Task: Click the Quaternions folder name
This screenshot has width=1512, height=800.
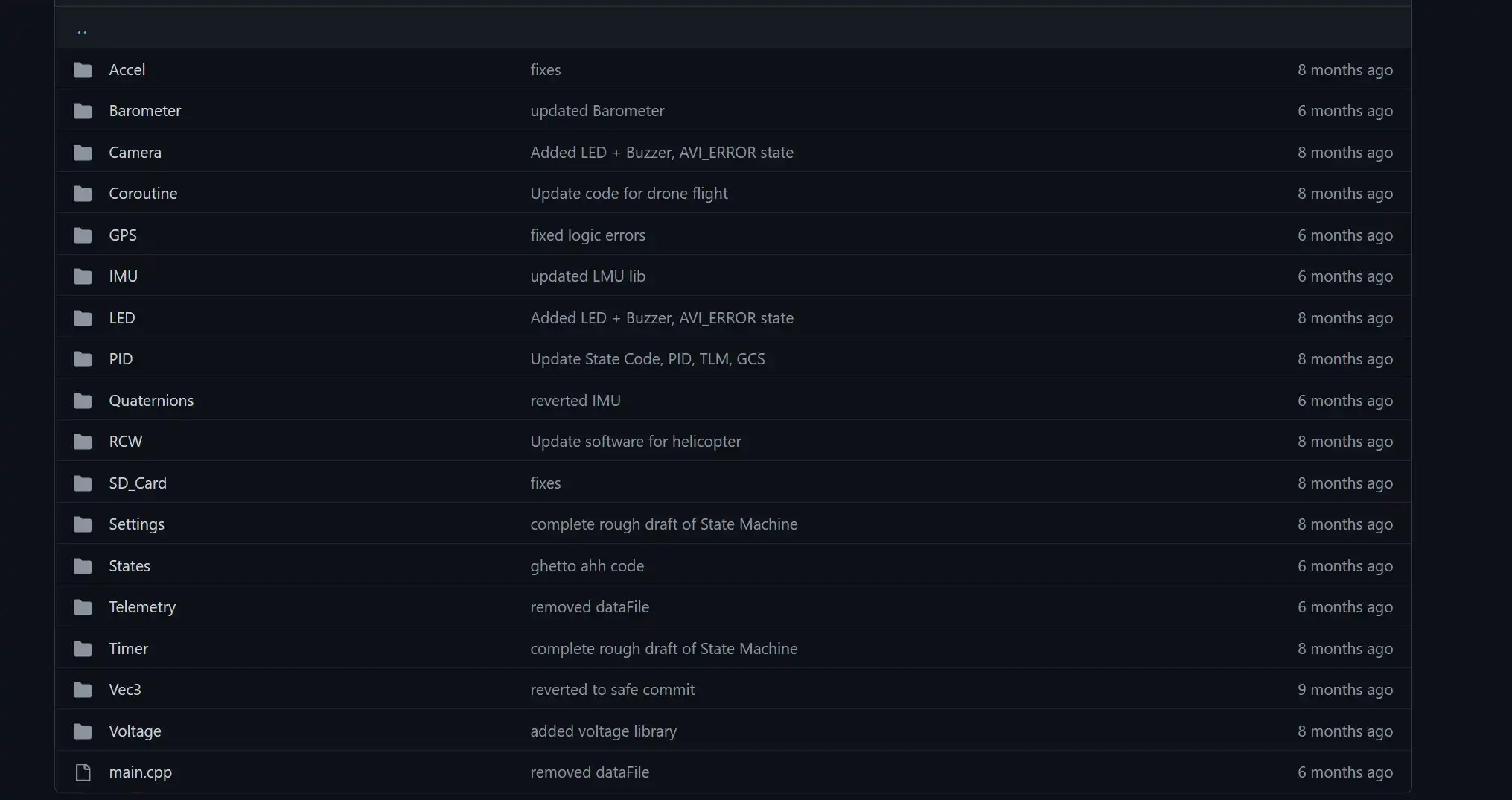Action: pos(151,401)
